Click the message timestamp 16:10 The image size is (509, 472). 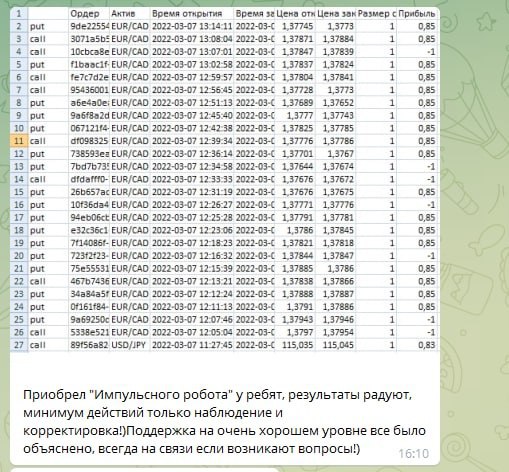[x=414, y=454]
